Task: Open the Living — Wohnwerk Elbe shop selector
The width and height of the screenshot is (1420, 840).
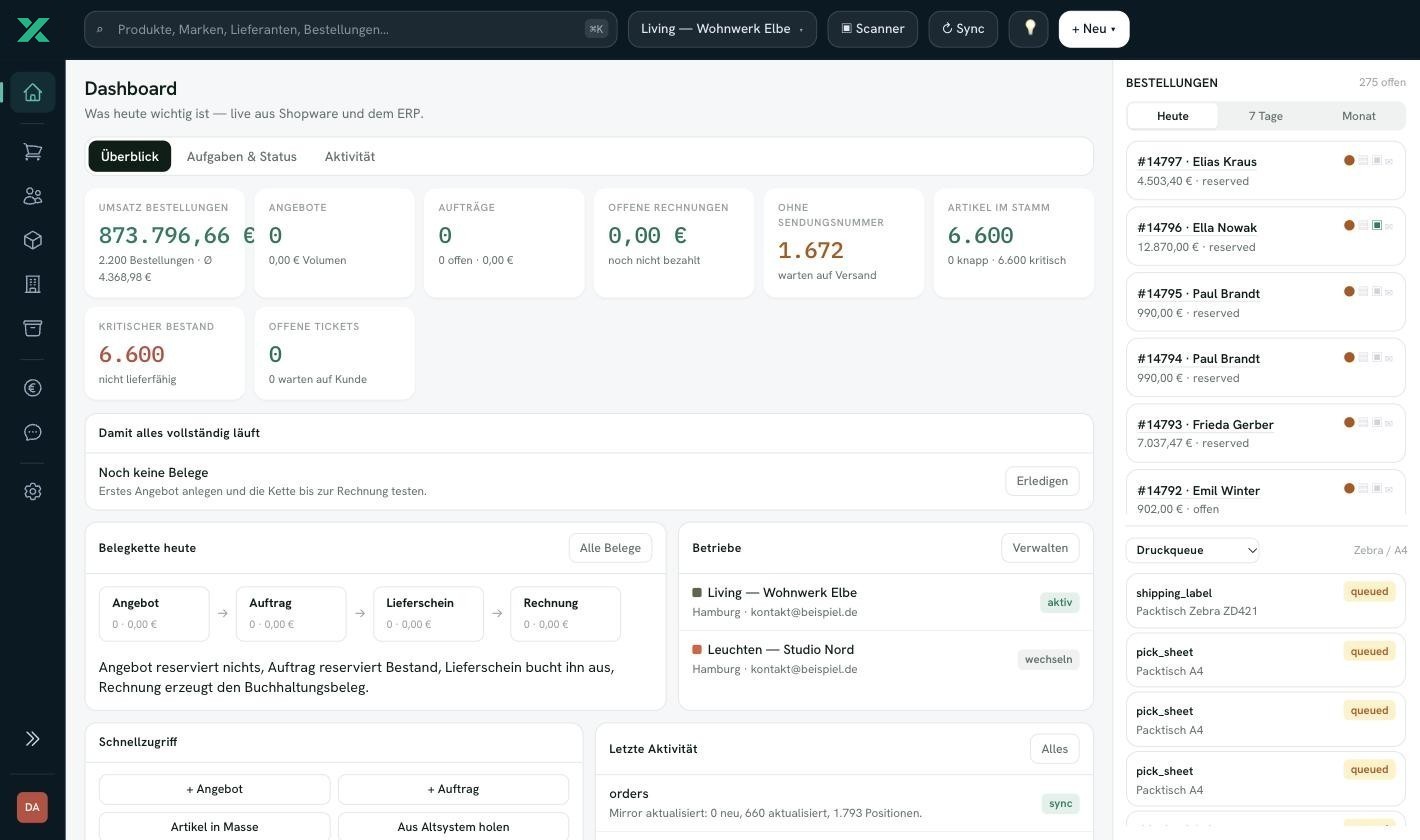Action: (x=722, y=29)
